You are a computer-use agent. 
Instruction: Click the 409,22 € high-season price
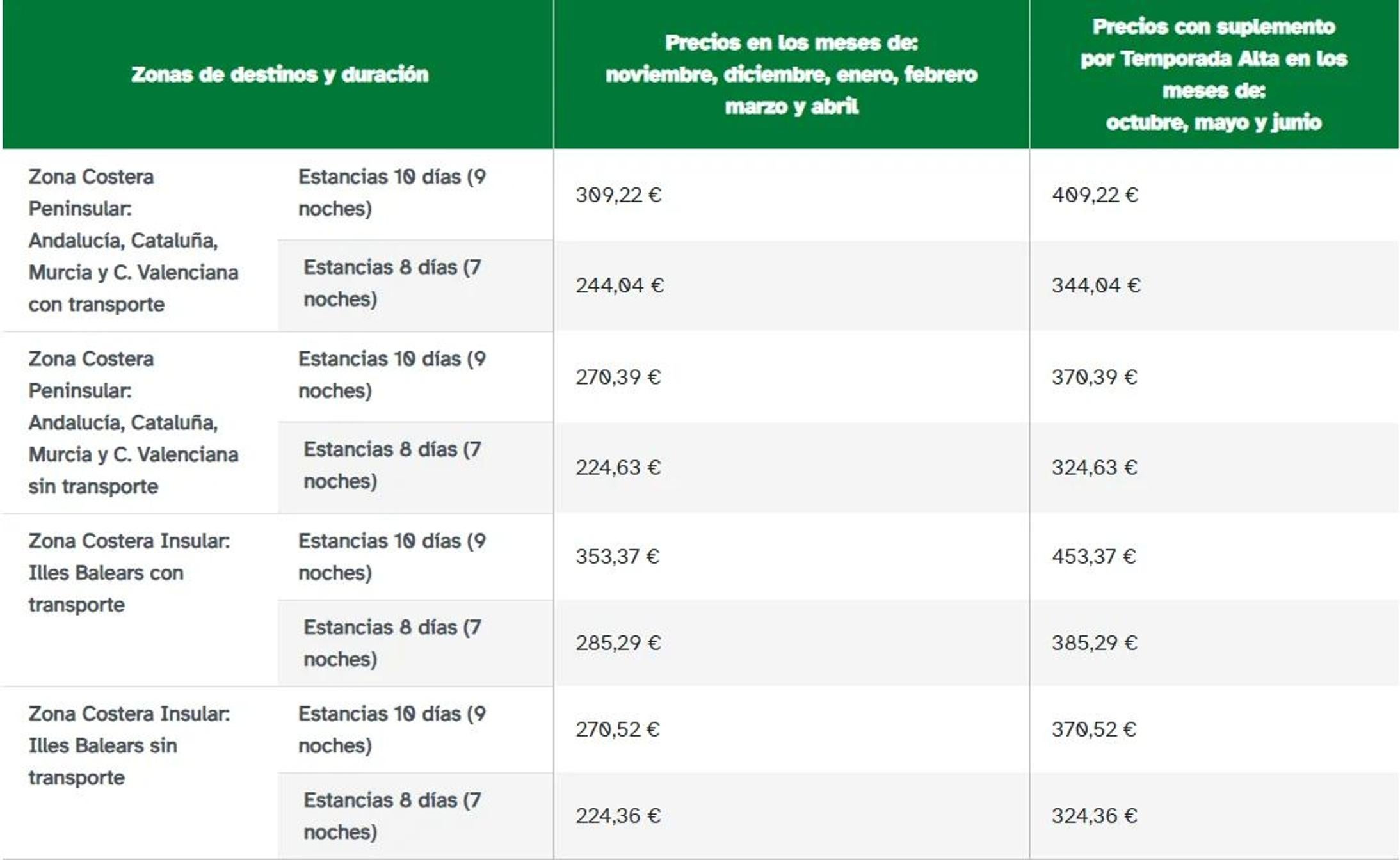(x=1095, y=195)
